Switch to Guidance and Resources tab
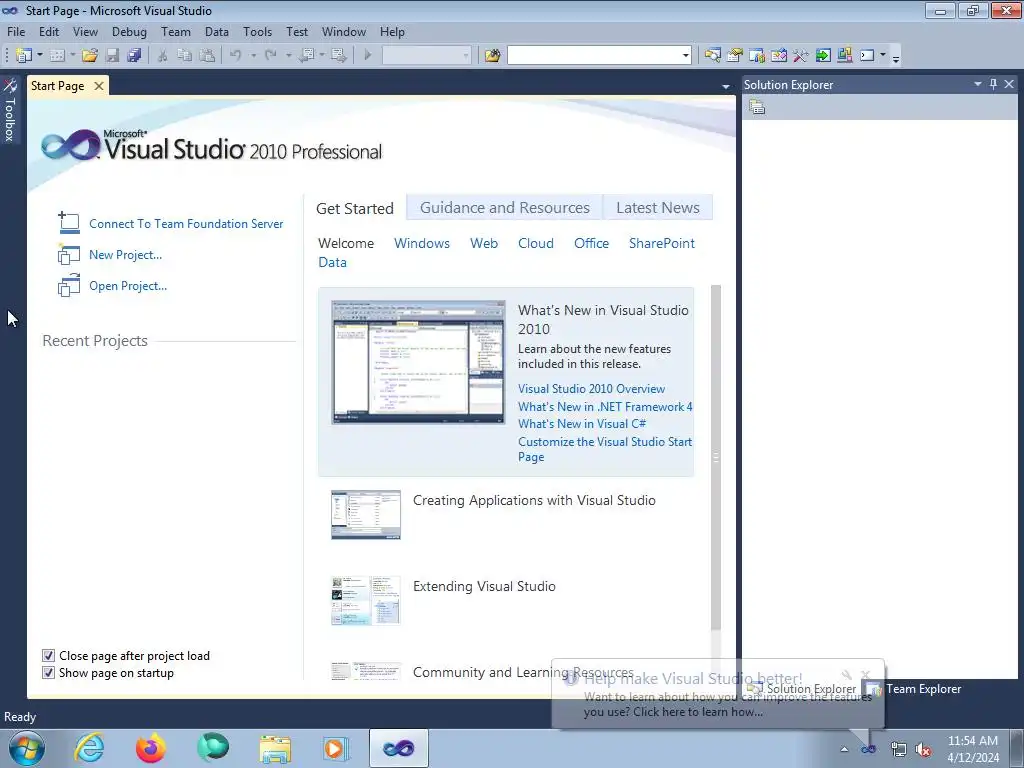 (x=505, y=208)
